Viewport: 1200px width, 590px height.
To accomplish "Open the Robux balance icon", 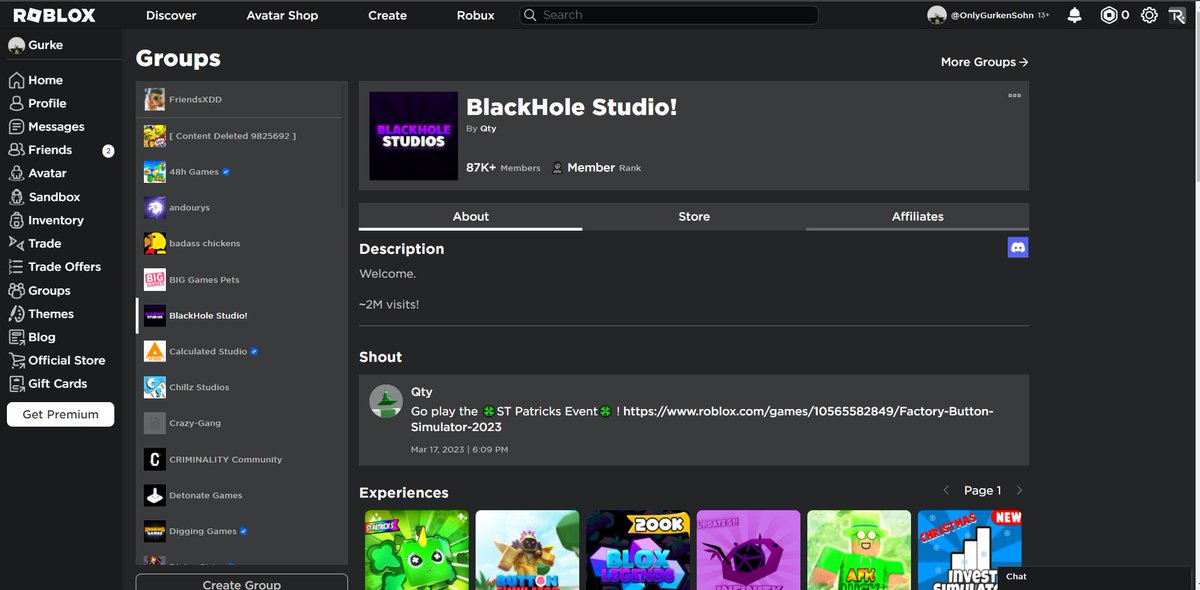I will 1108,15.
